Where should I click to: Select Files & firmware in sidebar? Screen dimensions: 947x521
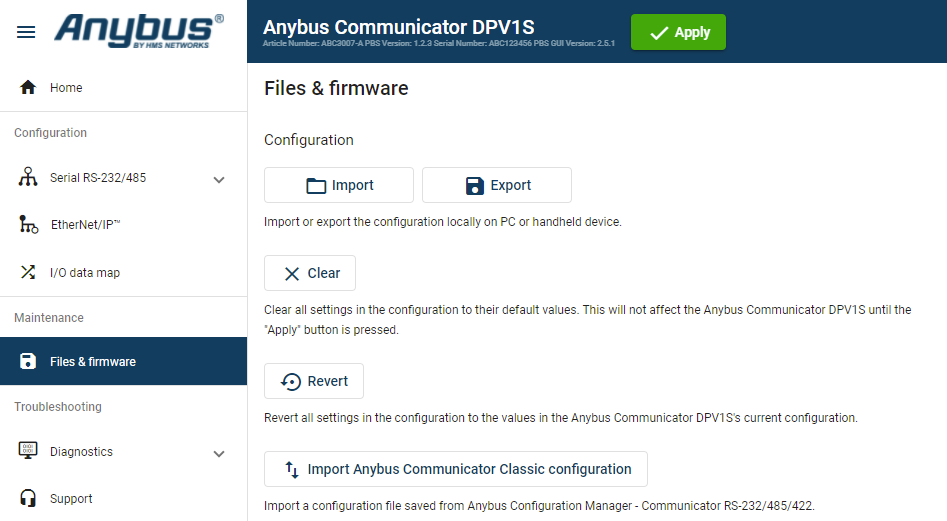(x=123, y=361)
